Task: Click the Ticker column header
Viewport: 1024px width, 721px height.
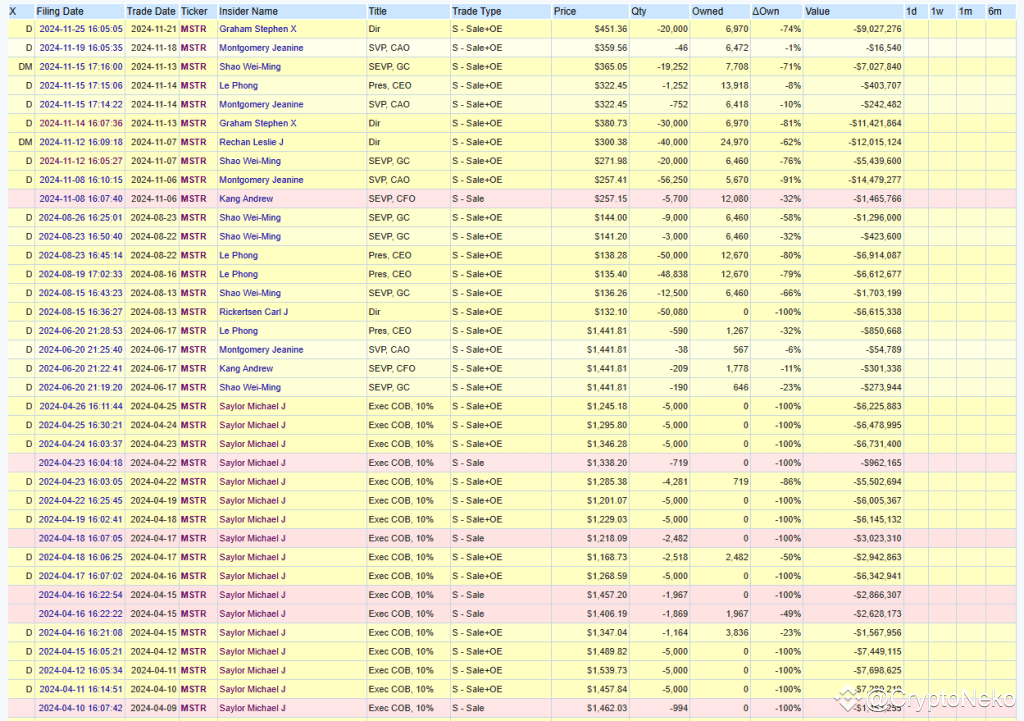Action: [194, 11]
